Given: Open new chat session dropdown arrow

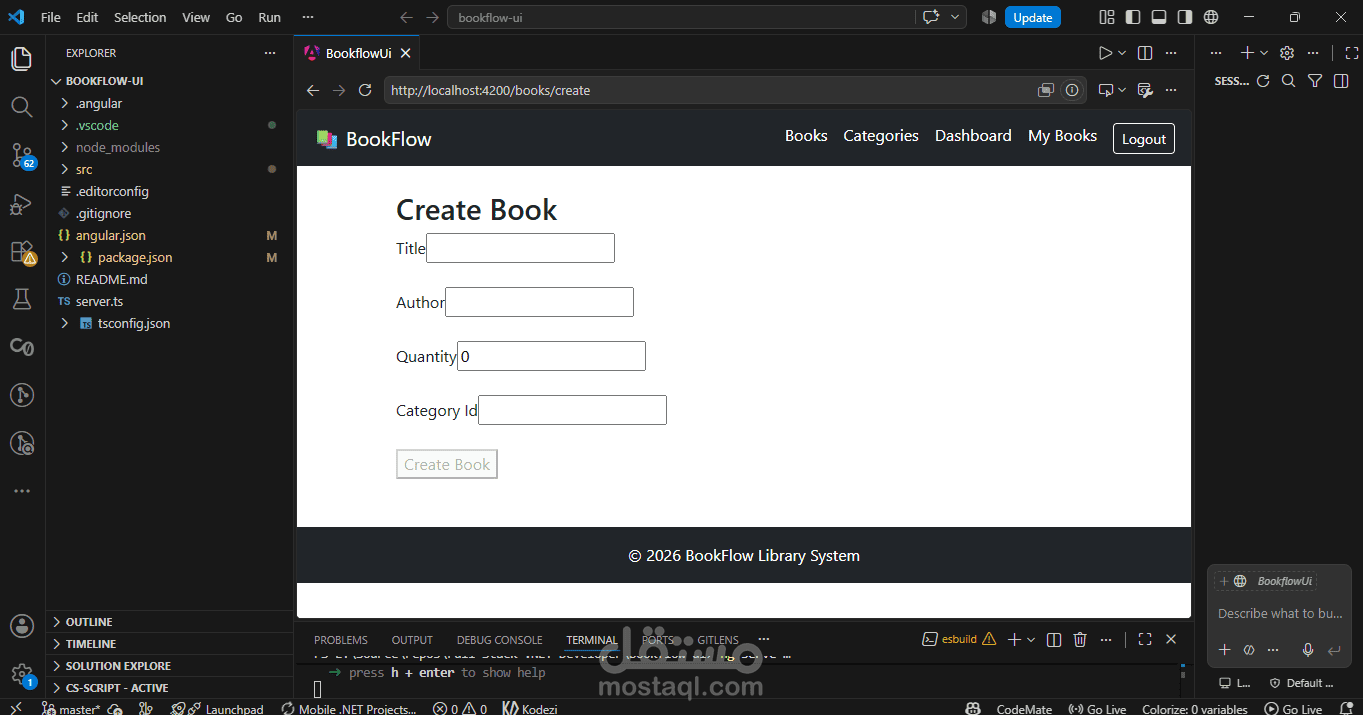Looking at the screenshot, I should tap(1264, 53).
